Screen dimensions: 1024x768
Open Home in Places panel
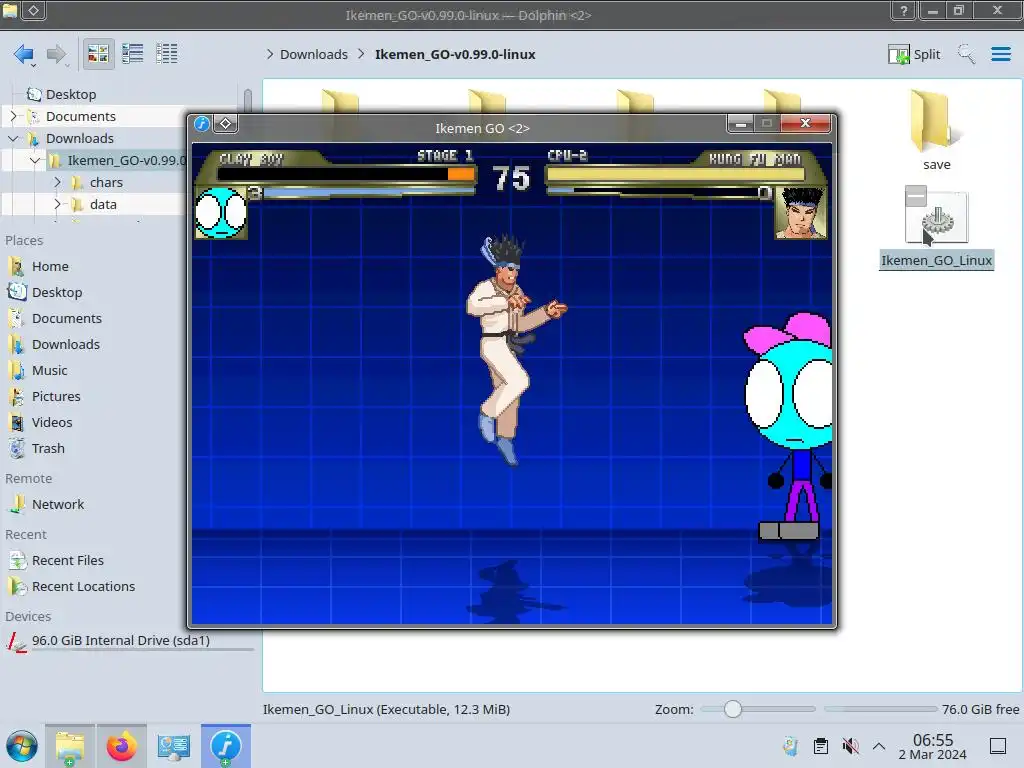[50, 266]
